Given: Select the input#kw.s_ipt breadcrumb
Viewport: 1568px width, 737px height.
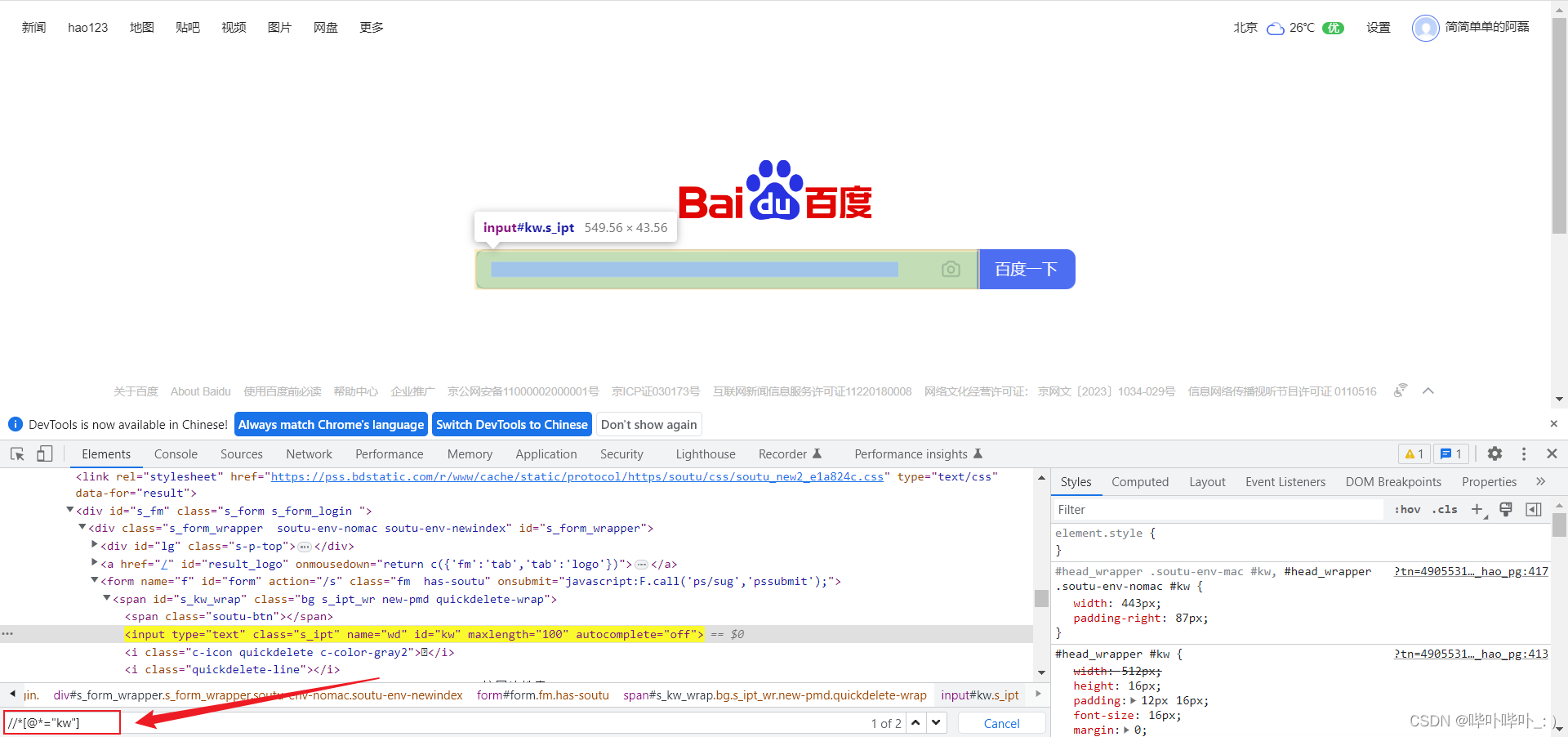Looking at the screenshot, I should (x=979, y=695).
